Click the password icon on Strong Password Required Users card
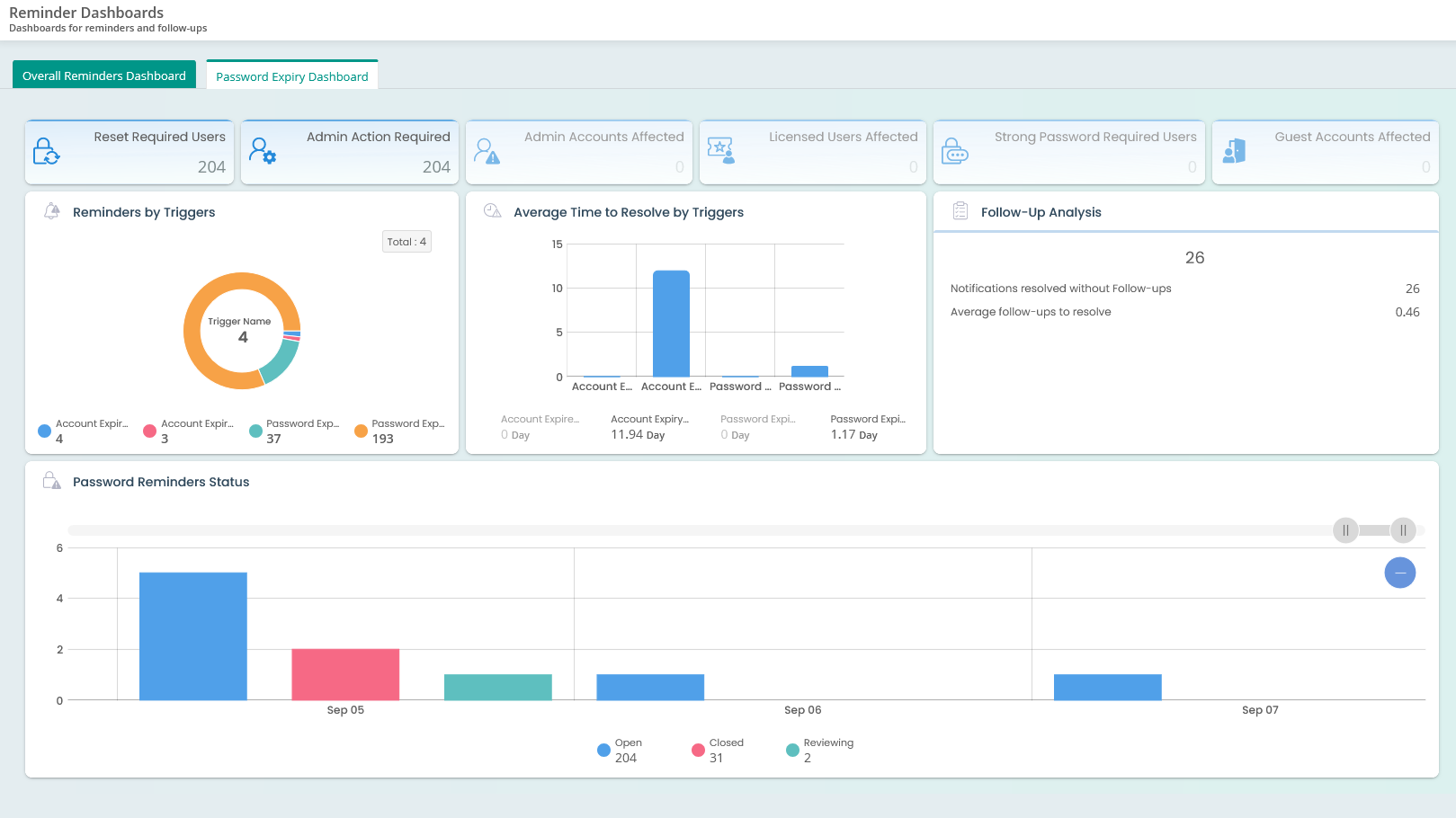The height and width of the screenshot is (818, 1456). click(955, 152)
